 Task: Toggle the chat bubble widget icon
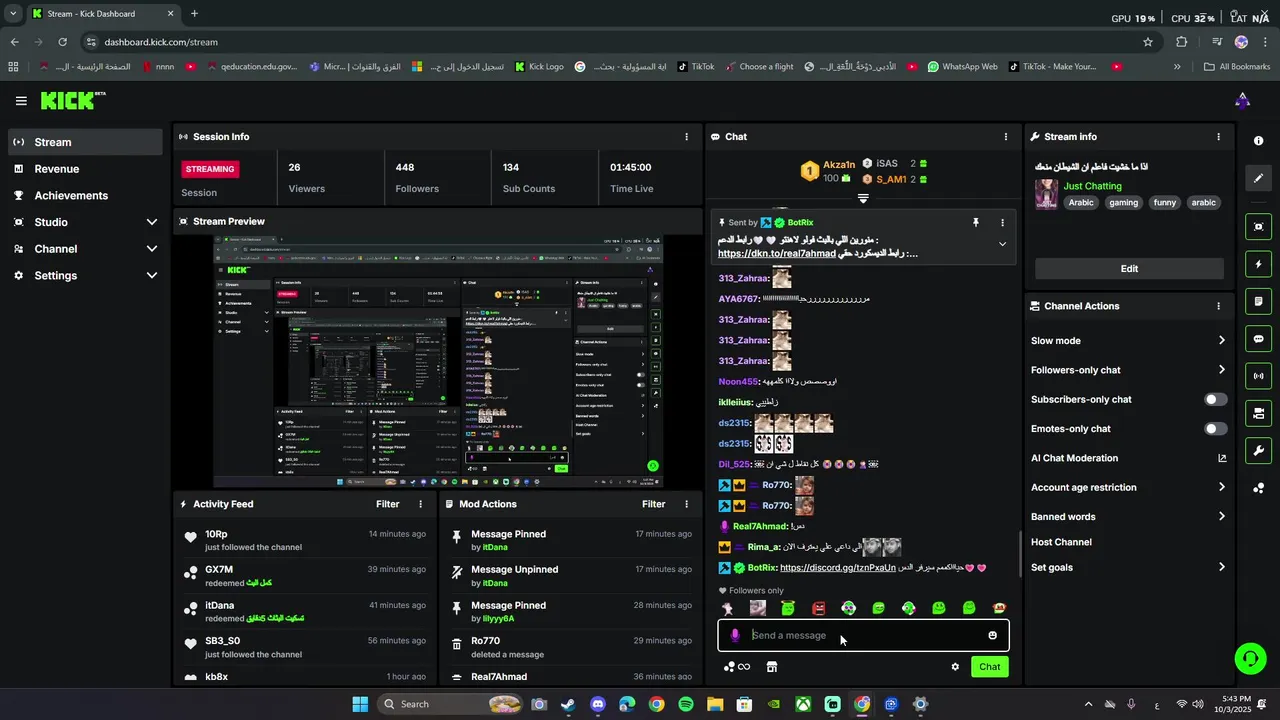point(1259,339)
